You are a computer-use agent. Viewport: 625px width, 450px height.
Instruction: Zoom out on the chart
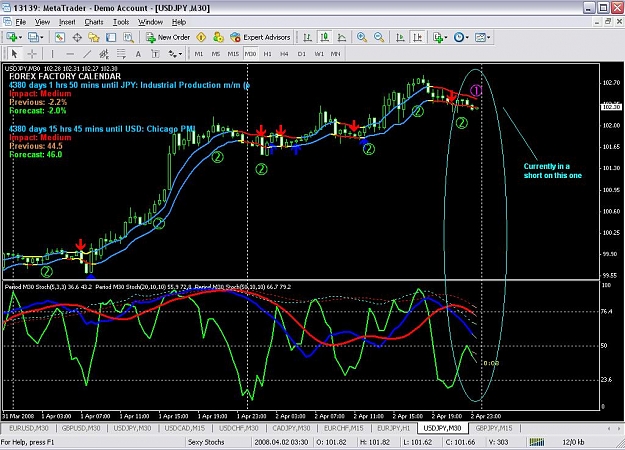(379, 37)
